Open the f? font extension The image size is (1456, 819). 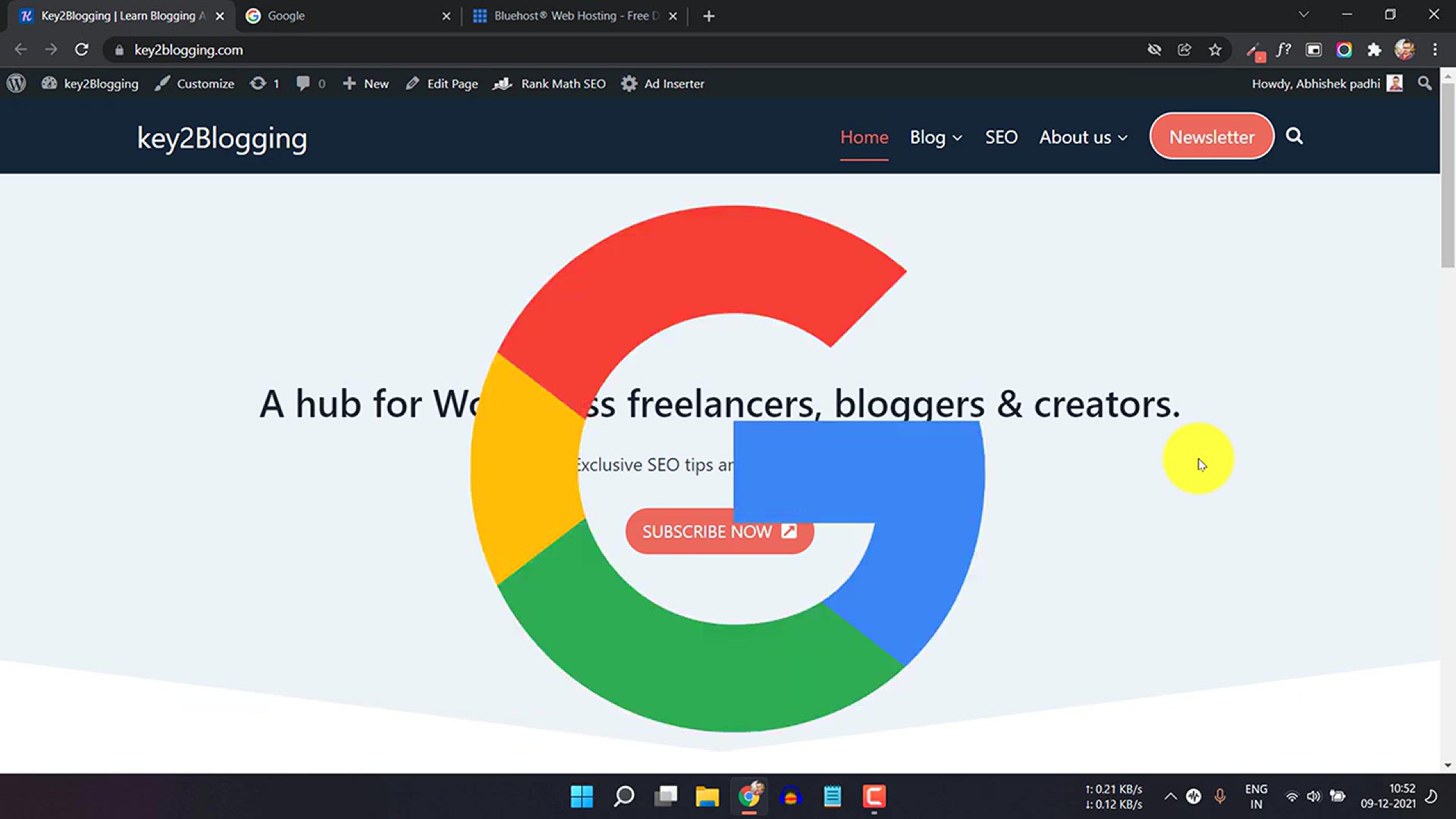1283,50
